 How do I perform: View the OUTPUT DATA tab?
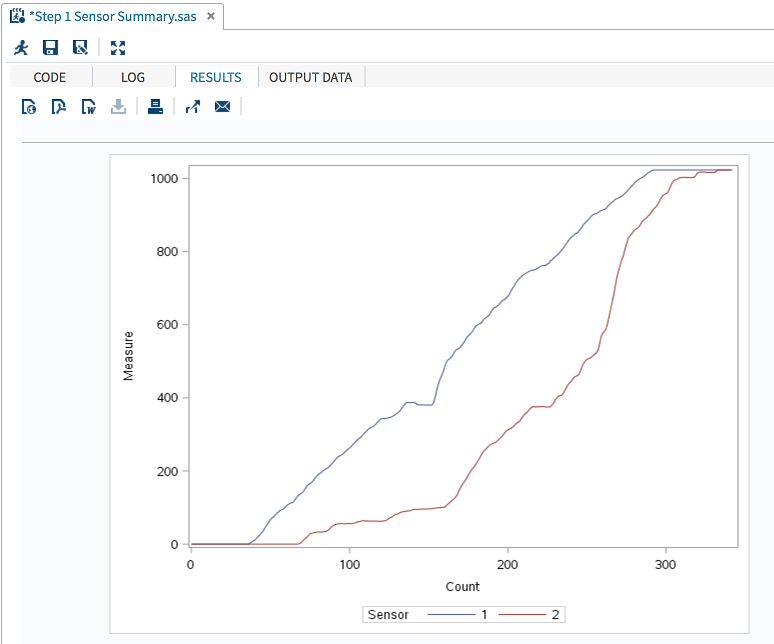[311, 77]
